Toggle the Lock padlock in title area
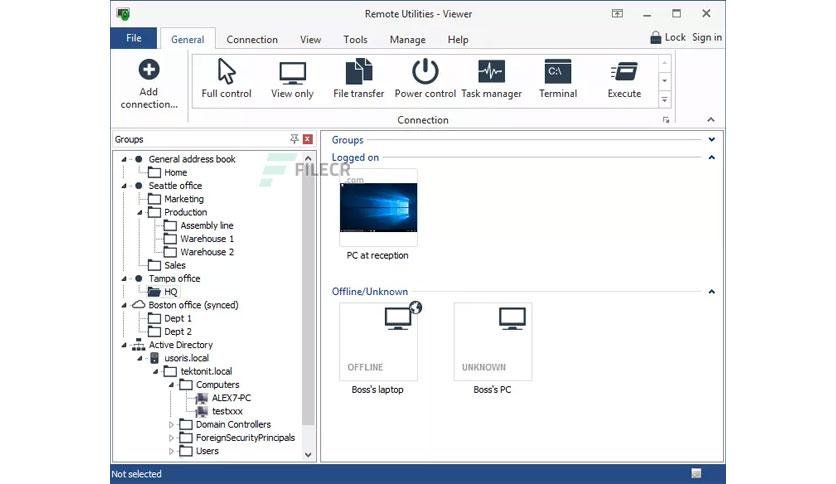 pos(656,37)
